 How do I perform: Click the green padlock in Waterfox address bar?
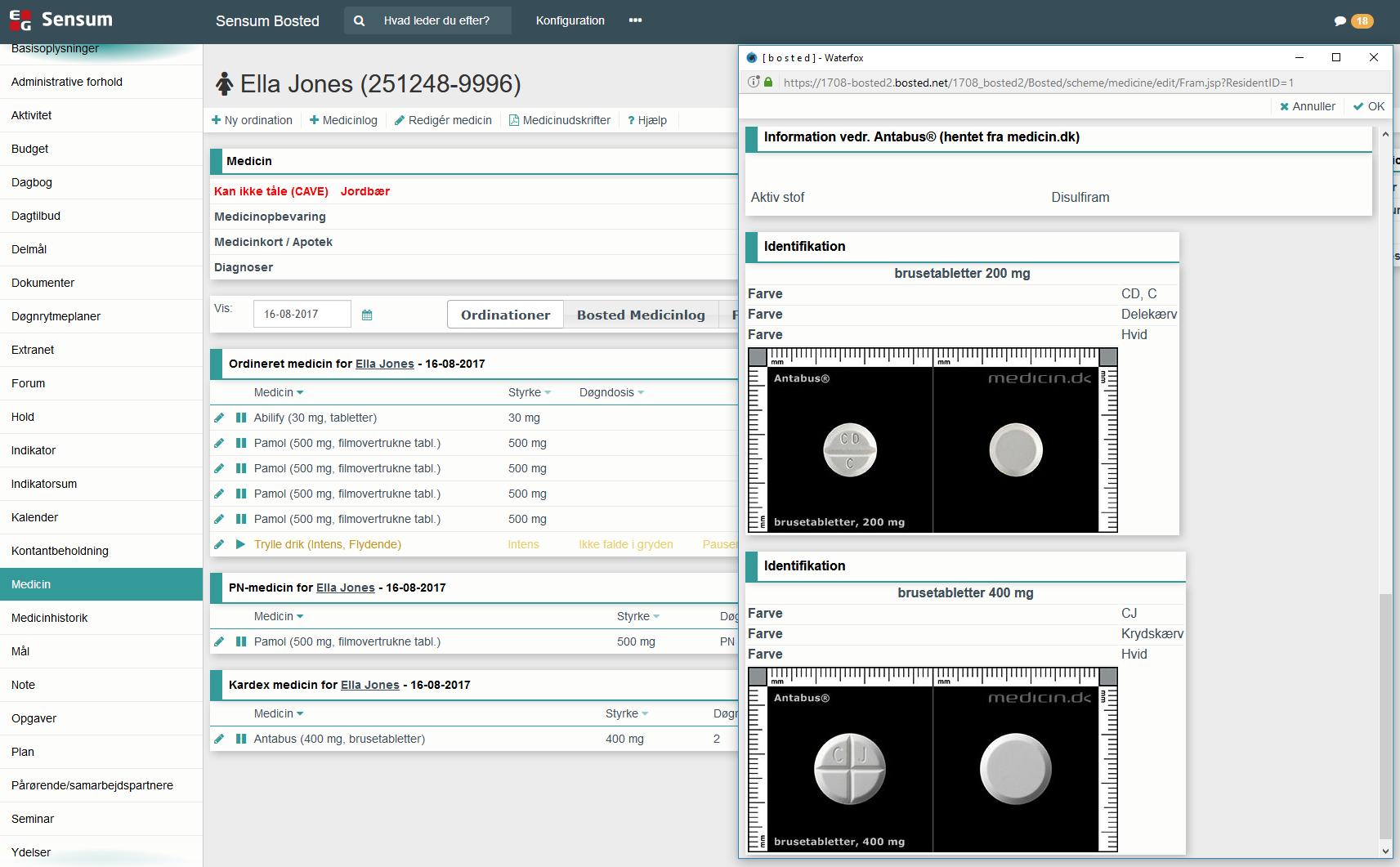point(768,83)
